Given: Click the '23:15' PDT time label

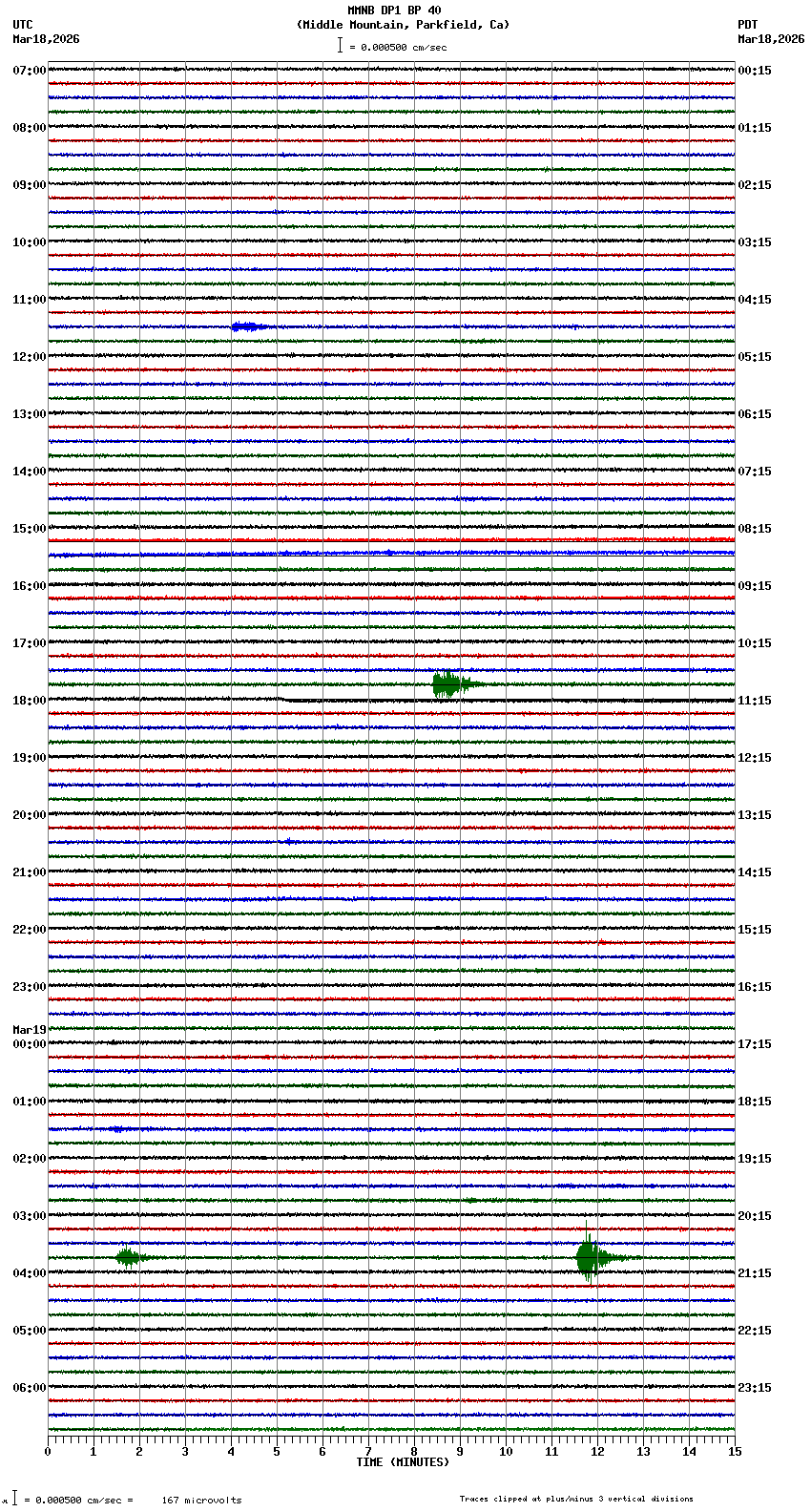Looking at the screenshot, I should pos(755,1388).
